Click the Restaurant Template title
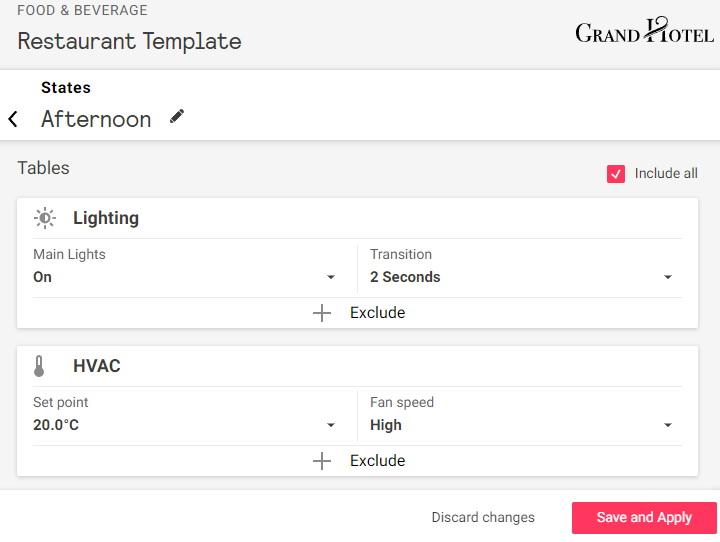The height and width of the screenshot is (542, 720). 129,41
